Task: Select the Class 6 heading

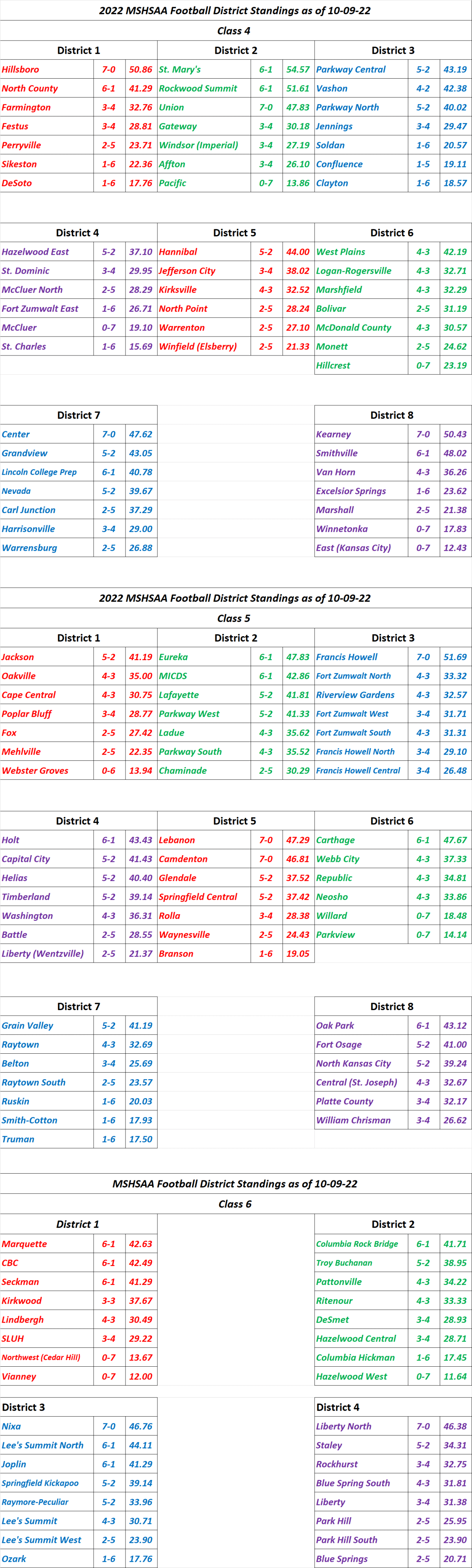Action: [x=236, y=1204]
